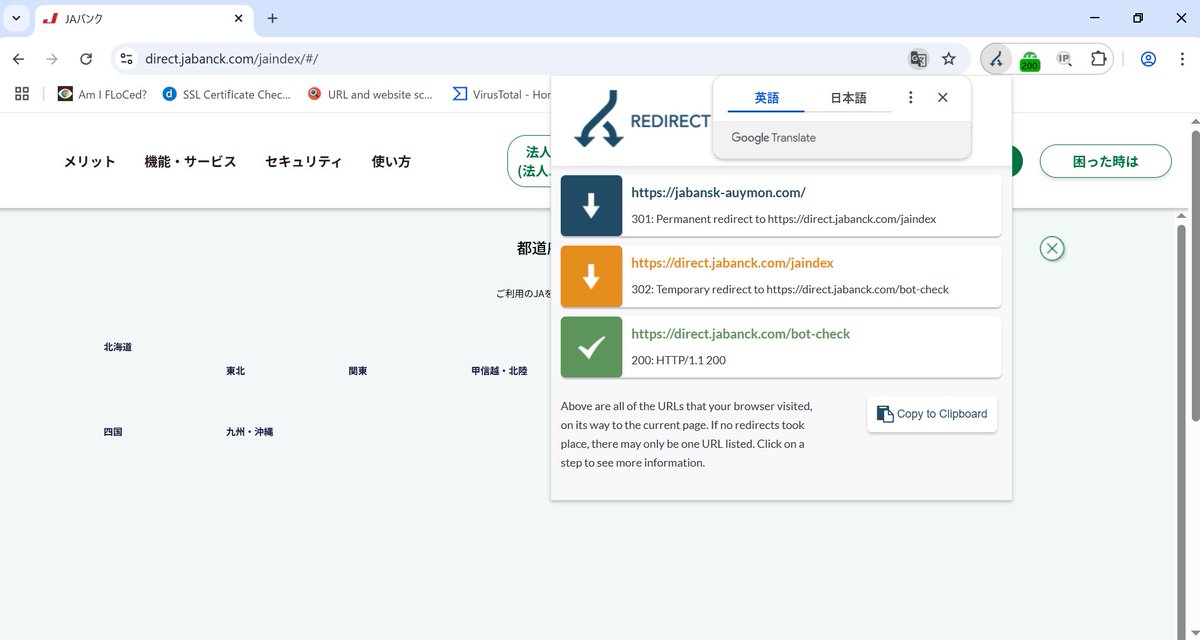Click Copy to Clipboard button
This screenshot has height=640, width=1200.
931,414
